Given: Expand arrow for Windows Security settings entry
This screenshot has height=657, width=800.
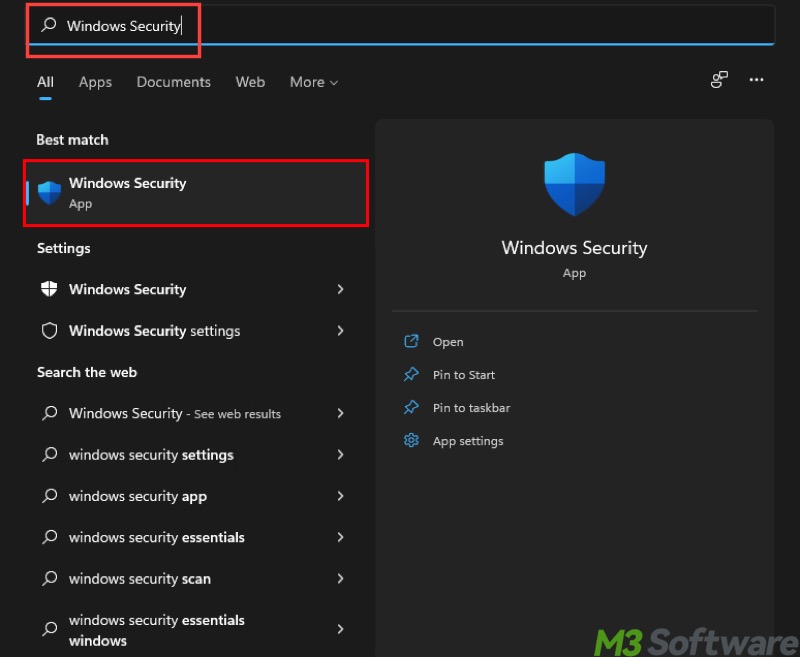Looking at the screenshot, I should coord(340,331).
